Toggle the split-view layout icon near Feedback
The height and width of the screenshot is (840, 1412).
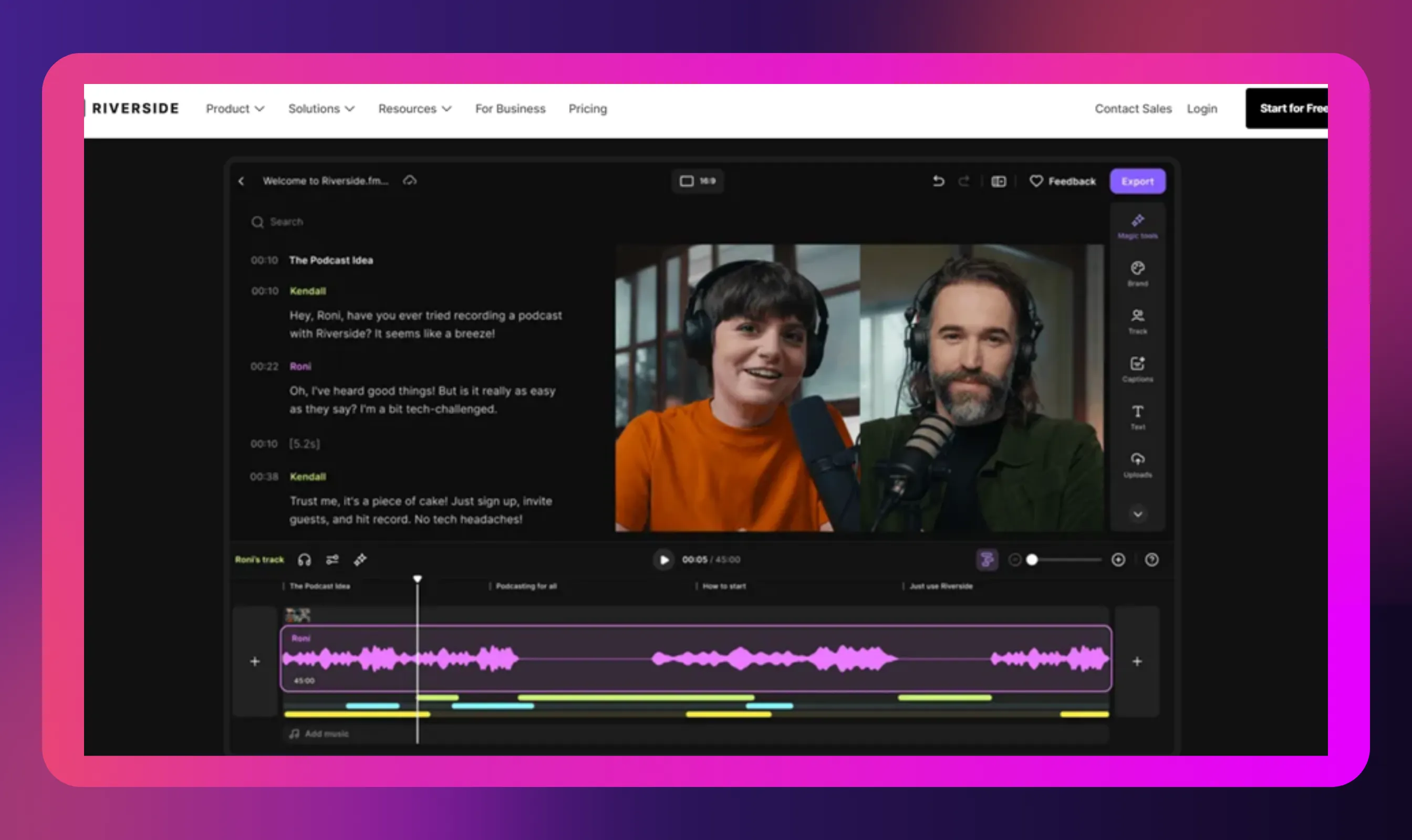[x=998, y=181]
